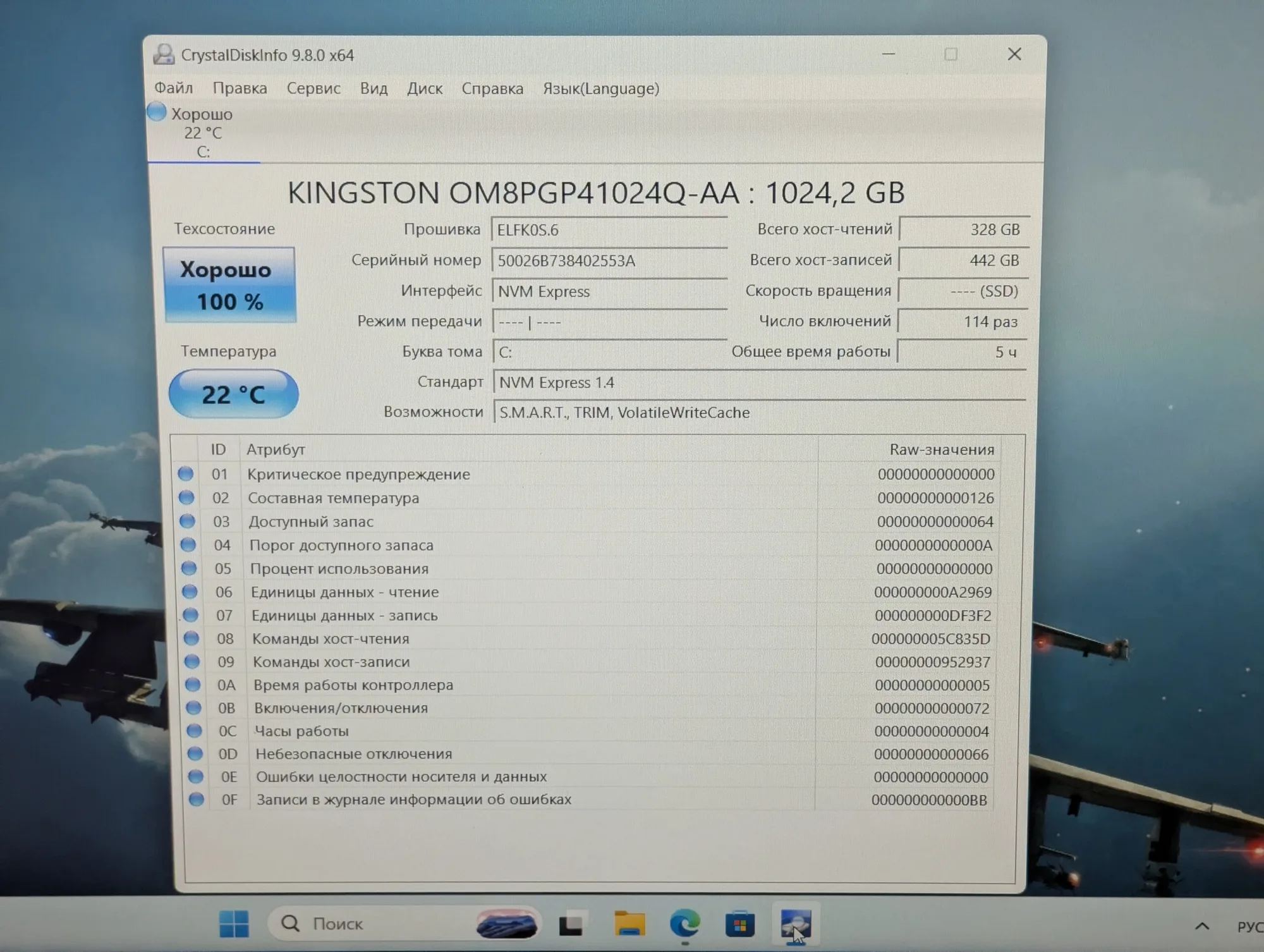Image resolution: width=1264 pixels, height=952 pixels.
Task: Close the CrystalDiskInfo window
Action: click(x=1014, y=54)
